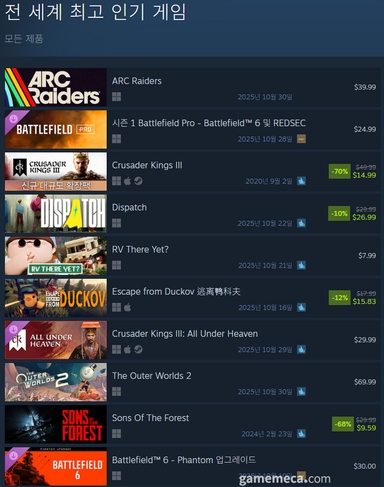This screenshot has height=487, width=384.
Task: Click the -68% discount badge for Sons Of The Forest
Action: coord(343,424)
